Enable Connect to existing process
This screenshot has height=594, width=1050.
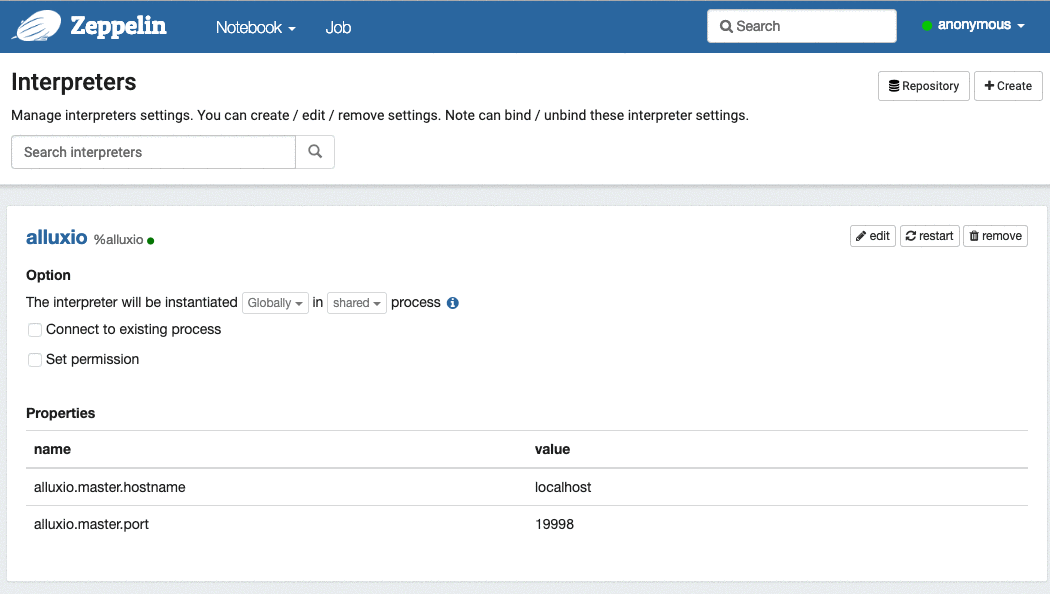pos(34,329)
